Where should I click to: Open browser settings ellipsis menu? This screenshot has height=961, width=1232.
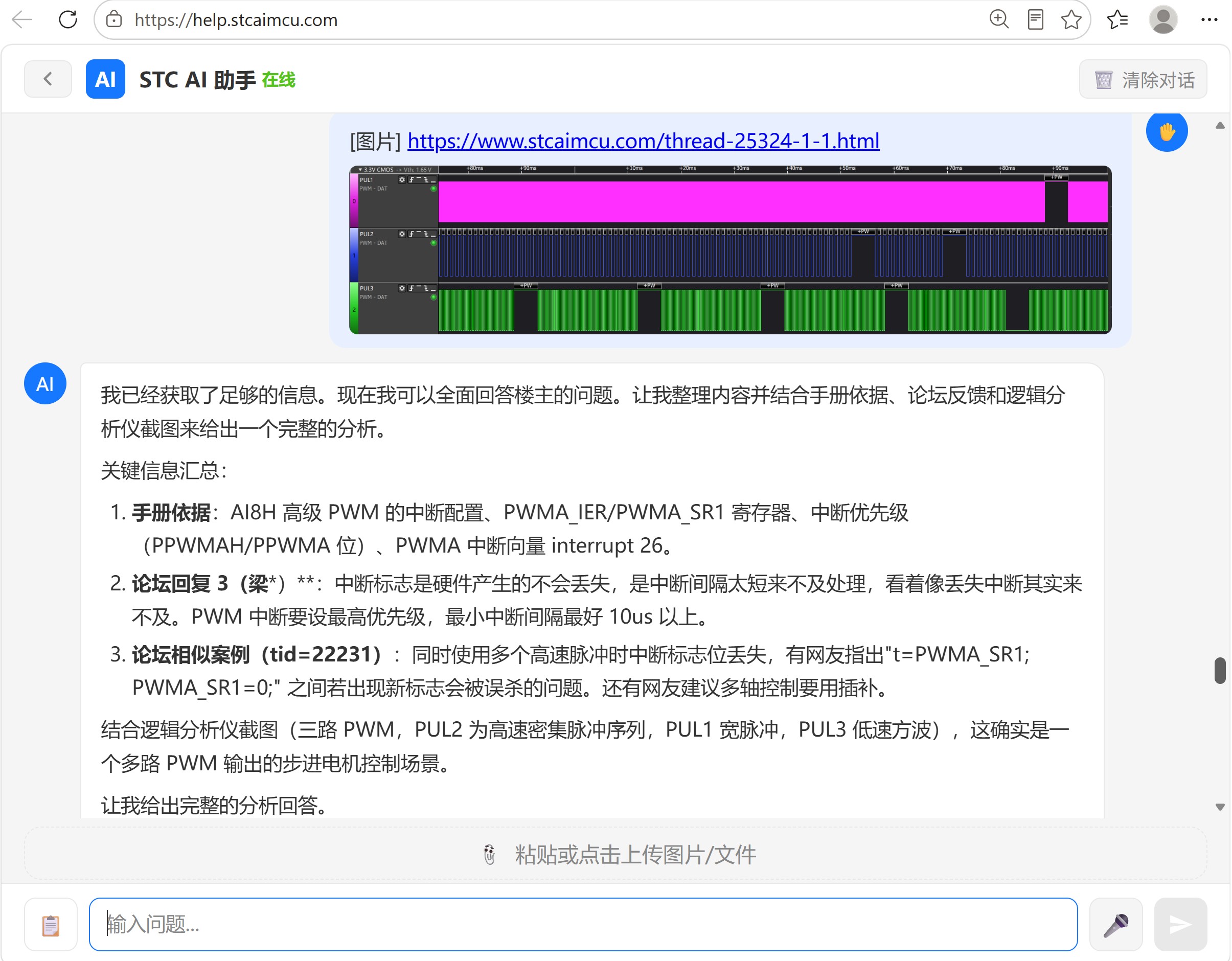click(1210, 20)
